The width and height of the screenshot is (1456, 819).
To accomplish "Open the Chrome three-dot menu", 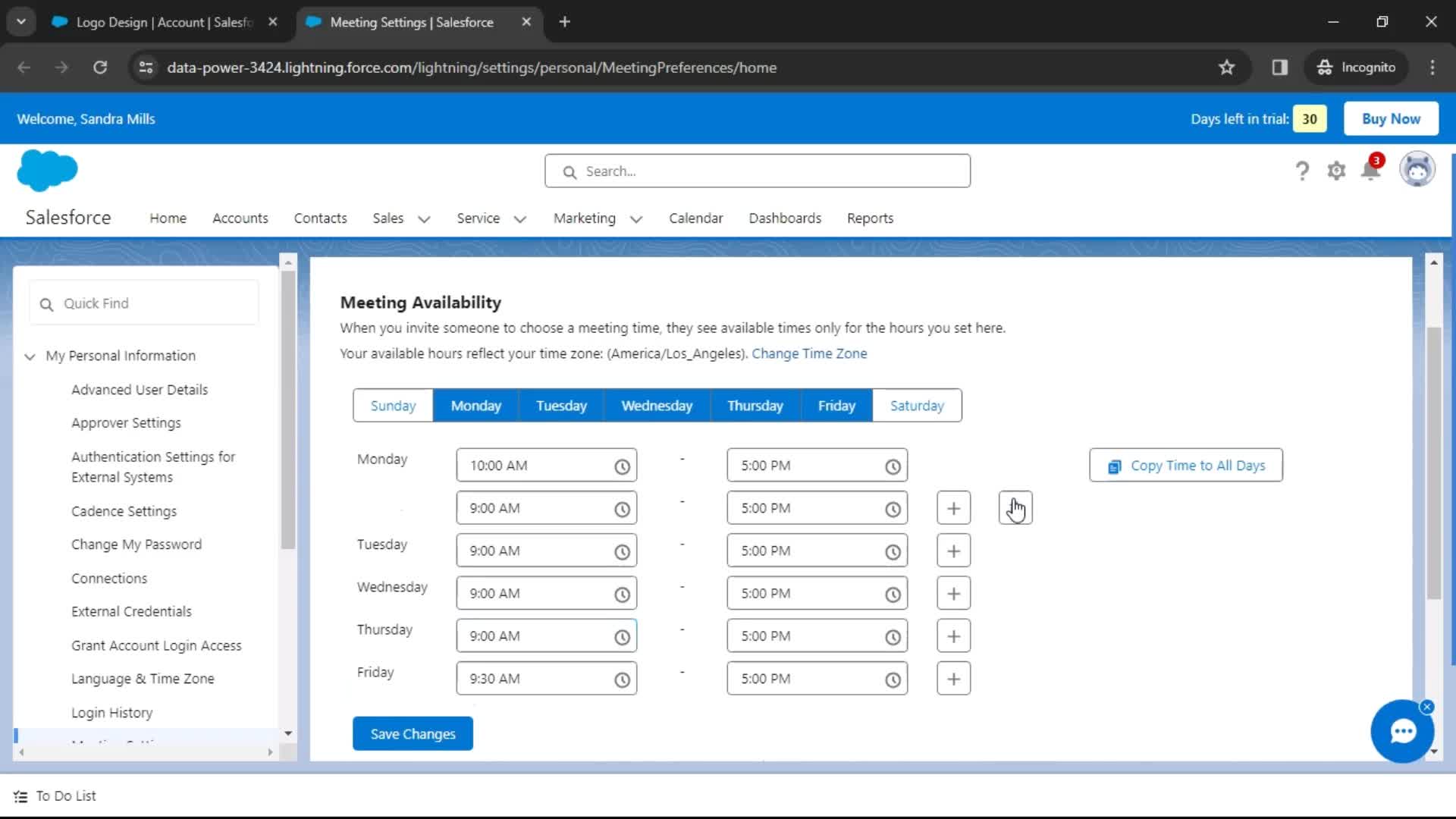I will tap(1432, 67).
